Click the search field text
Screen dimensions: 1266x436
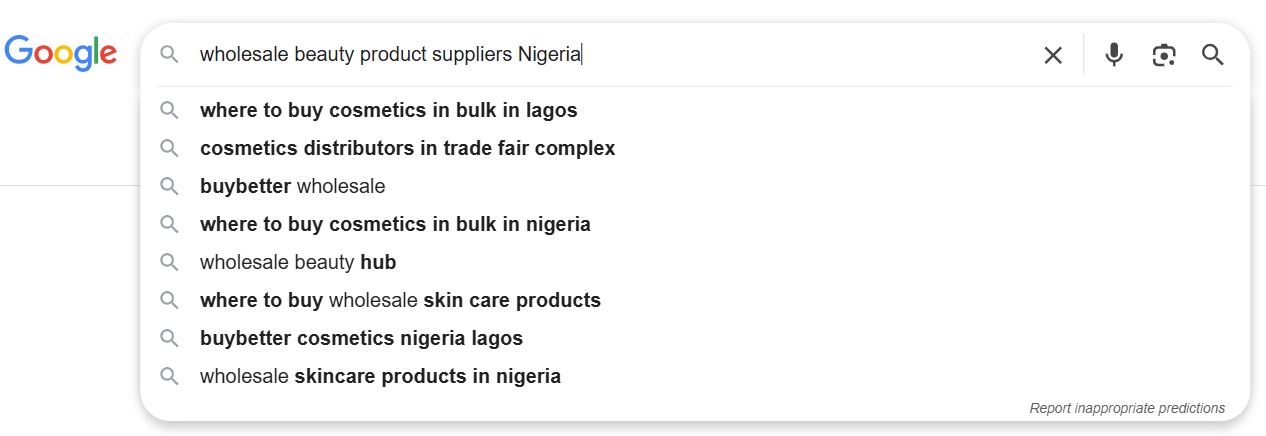pos(390,55)
